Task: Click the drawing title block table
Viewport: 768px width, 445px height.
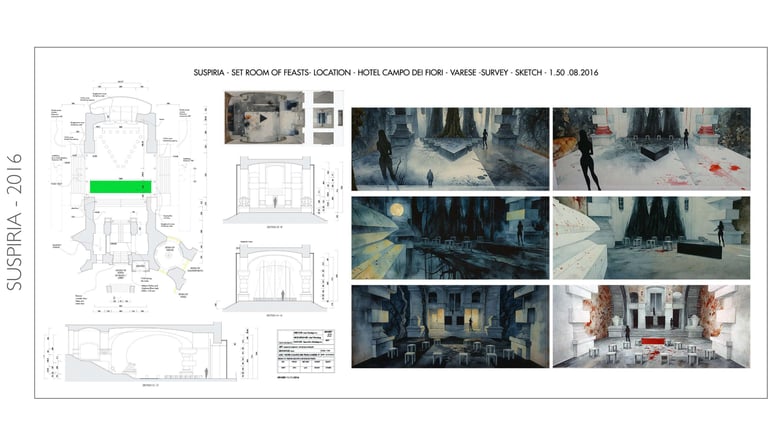Action: [x=306, y=351]
